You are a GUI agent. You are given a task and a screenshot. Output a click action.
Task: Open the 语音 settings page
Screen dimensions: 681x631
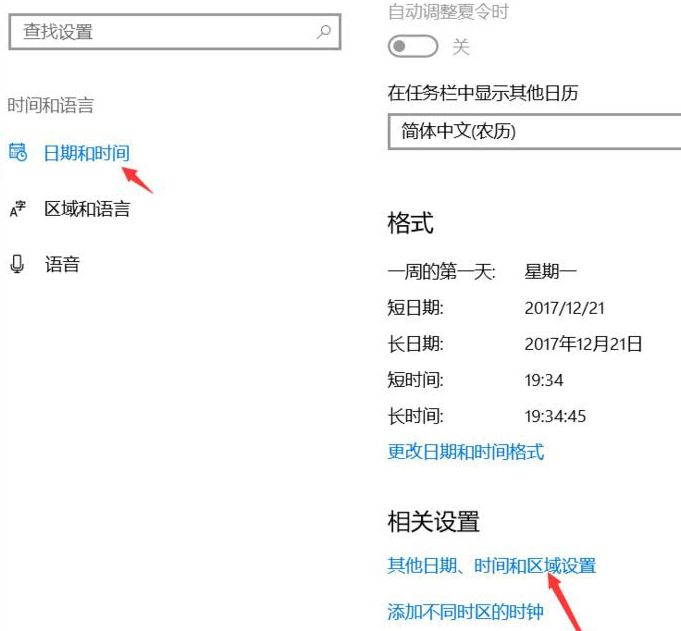pyautogui.click(x=62, y=265)
